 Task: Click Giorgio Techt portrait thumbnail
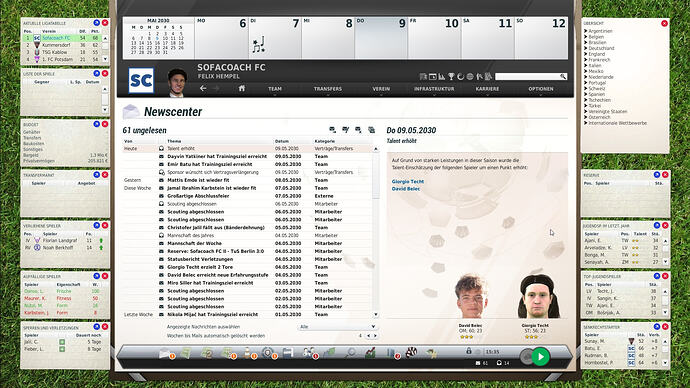tap(538, 296)
